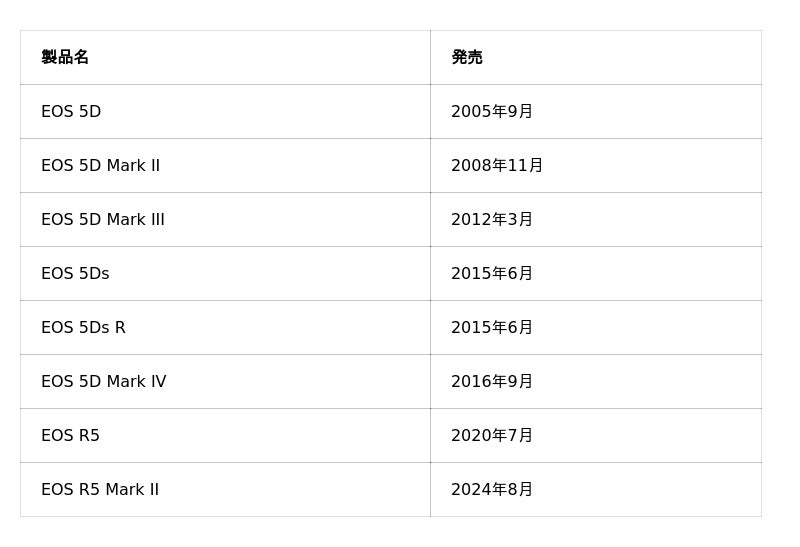
Task: Select the EOS R5 Mark II cell
Action: 100,490
